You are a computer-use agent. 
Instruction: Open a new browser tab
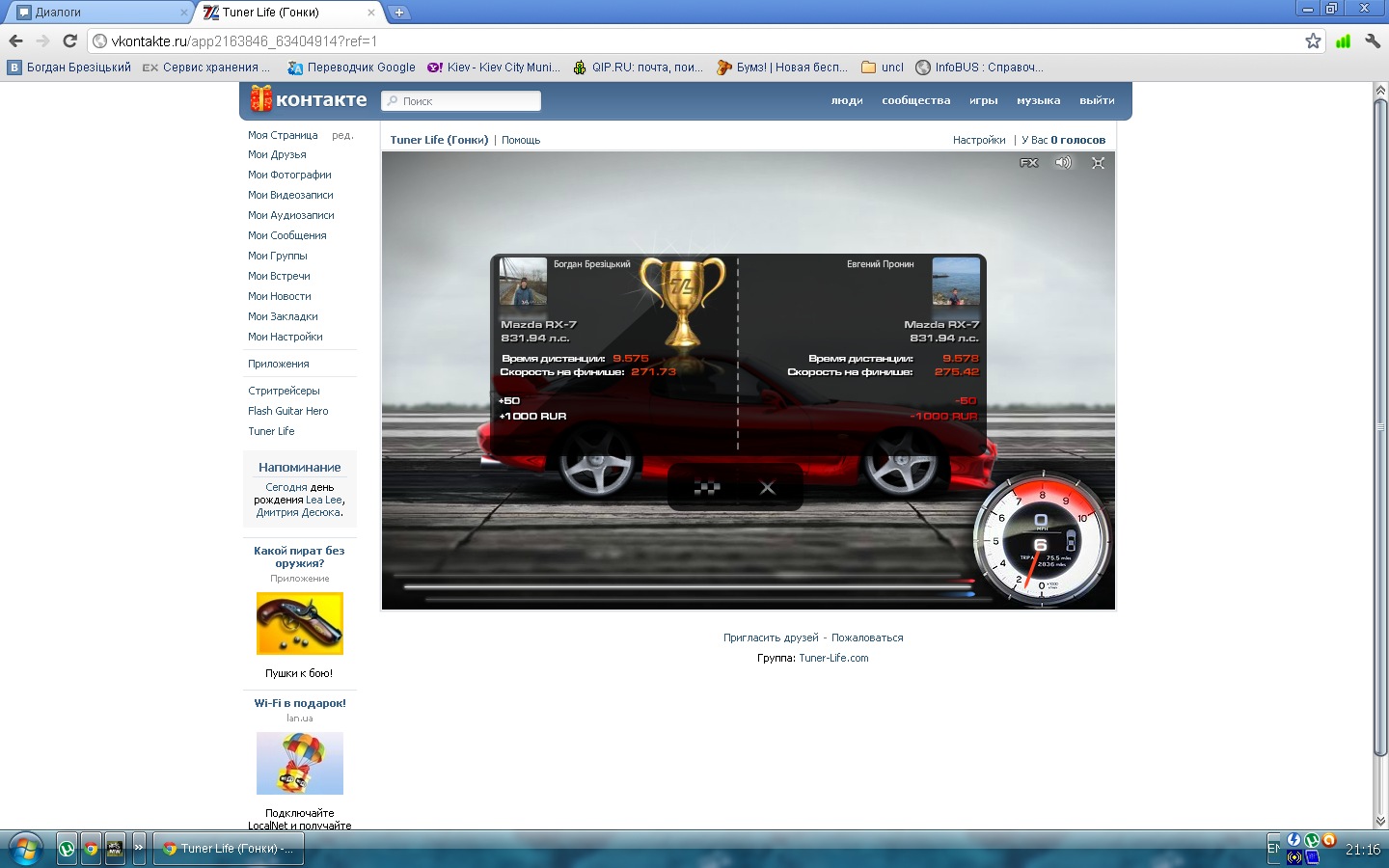[398, 13]
